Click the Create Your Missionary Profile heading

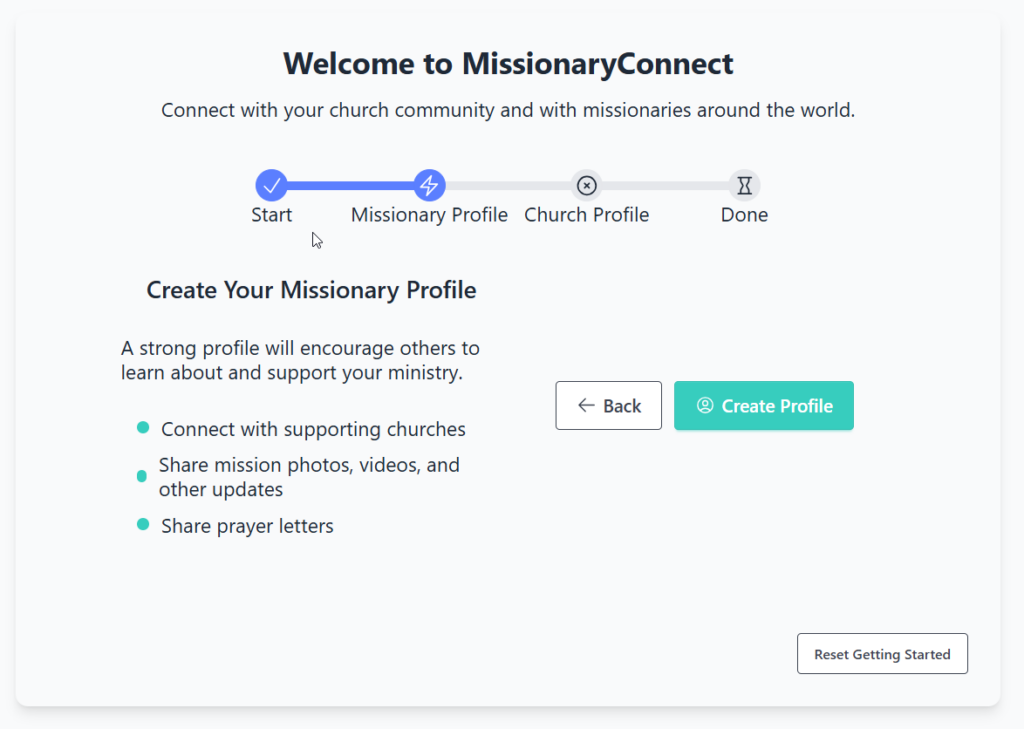(311, 290)
